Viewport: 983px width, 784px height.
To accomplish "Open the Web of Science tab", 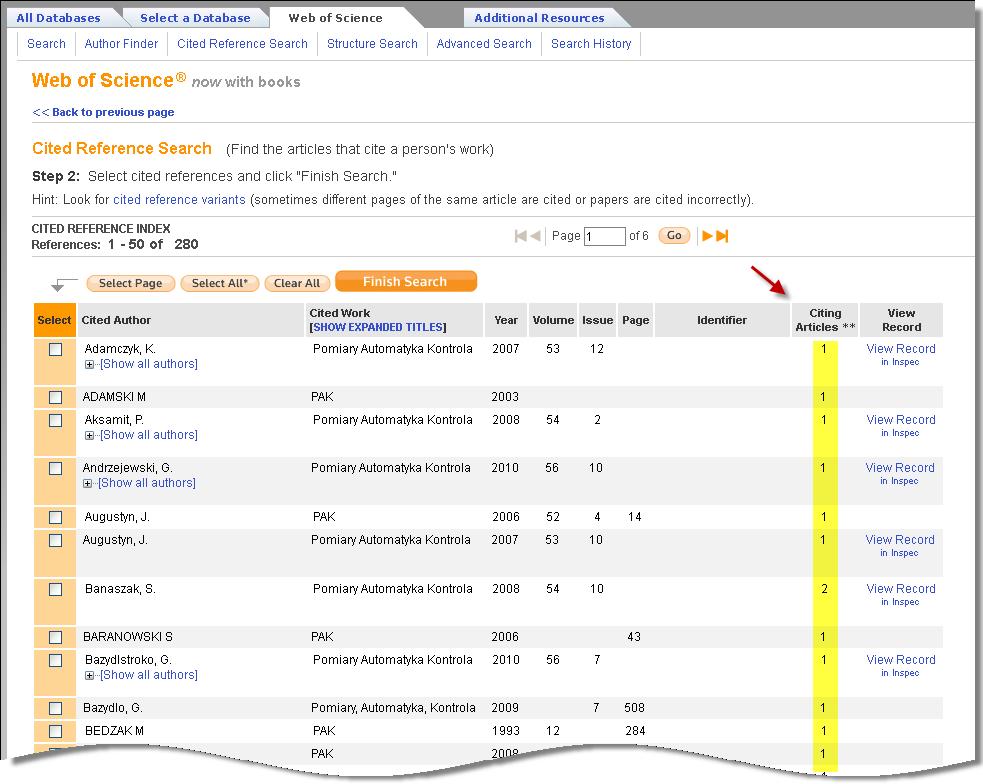I will pyautogui.click(x=335, y=18).
